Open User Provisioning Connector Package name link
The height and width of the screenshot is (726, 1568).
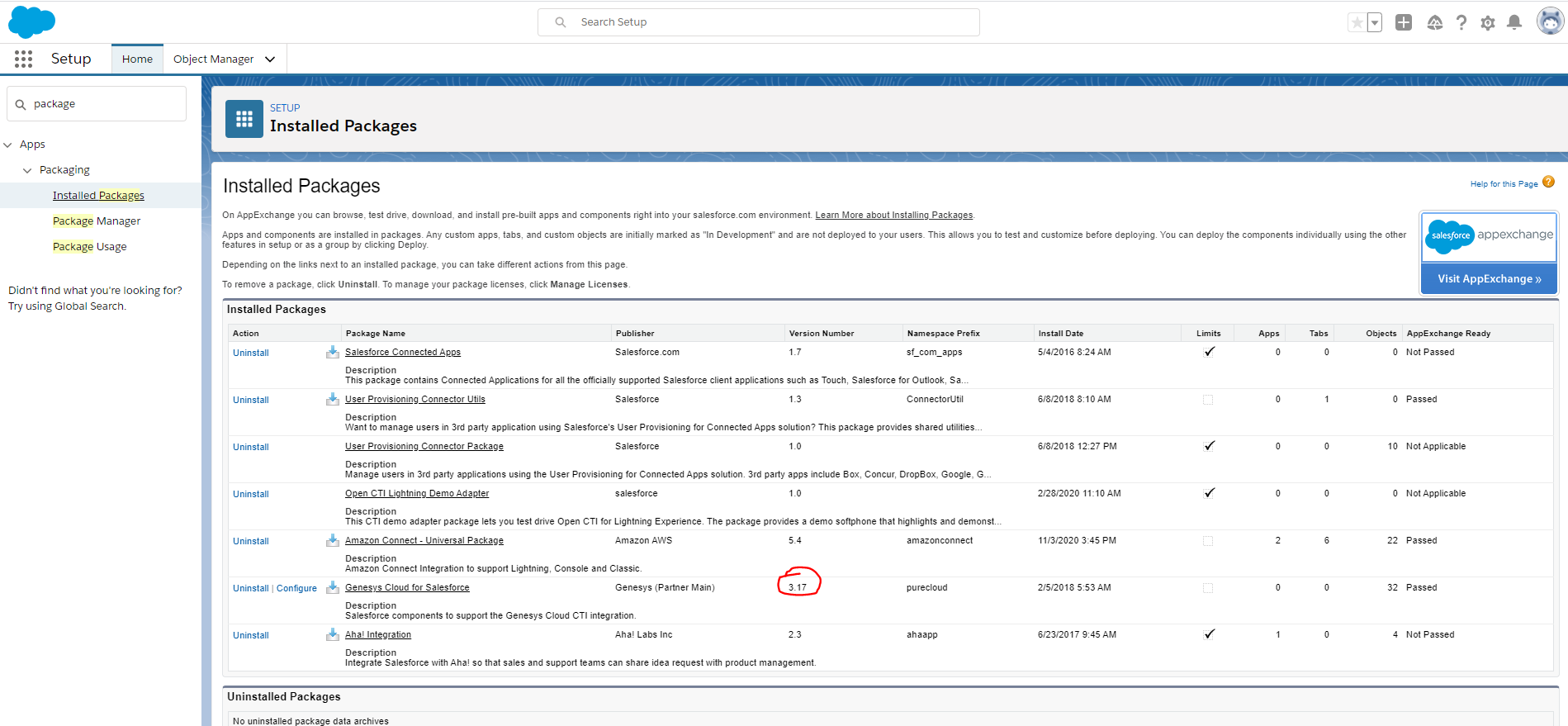click(424, 446)
